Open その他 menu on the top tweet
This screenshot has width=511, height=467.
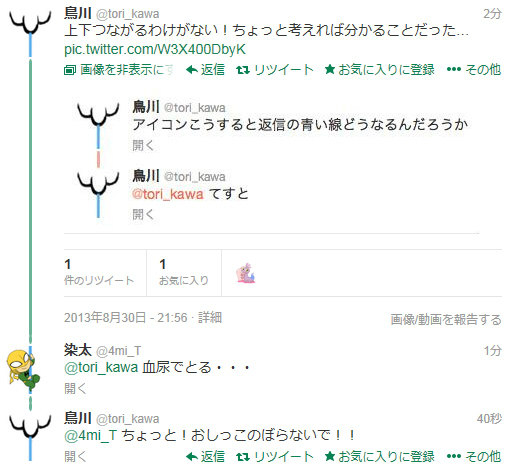(x=474, y=70)
